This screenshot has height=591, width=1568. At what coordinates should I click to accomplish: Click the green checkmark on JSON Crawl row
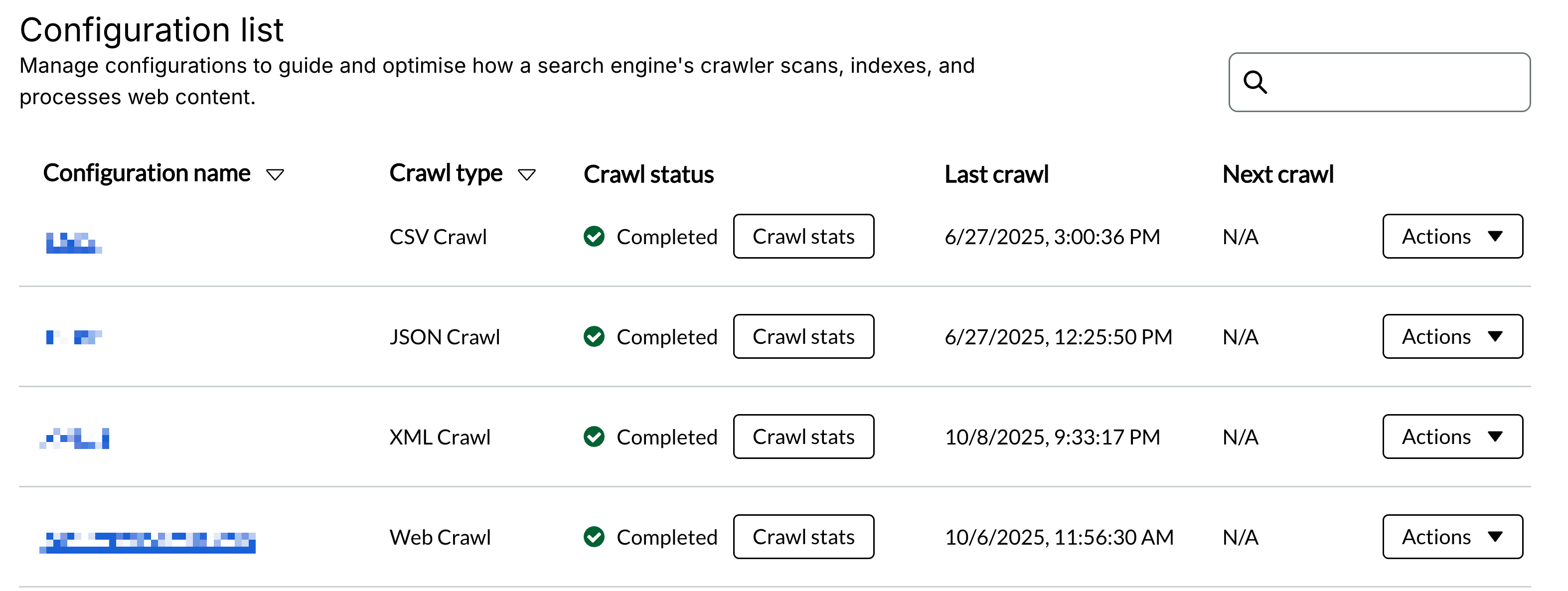coord(594,336)
